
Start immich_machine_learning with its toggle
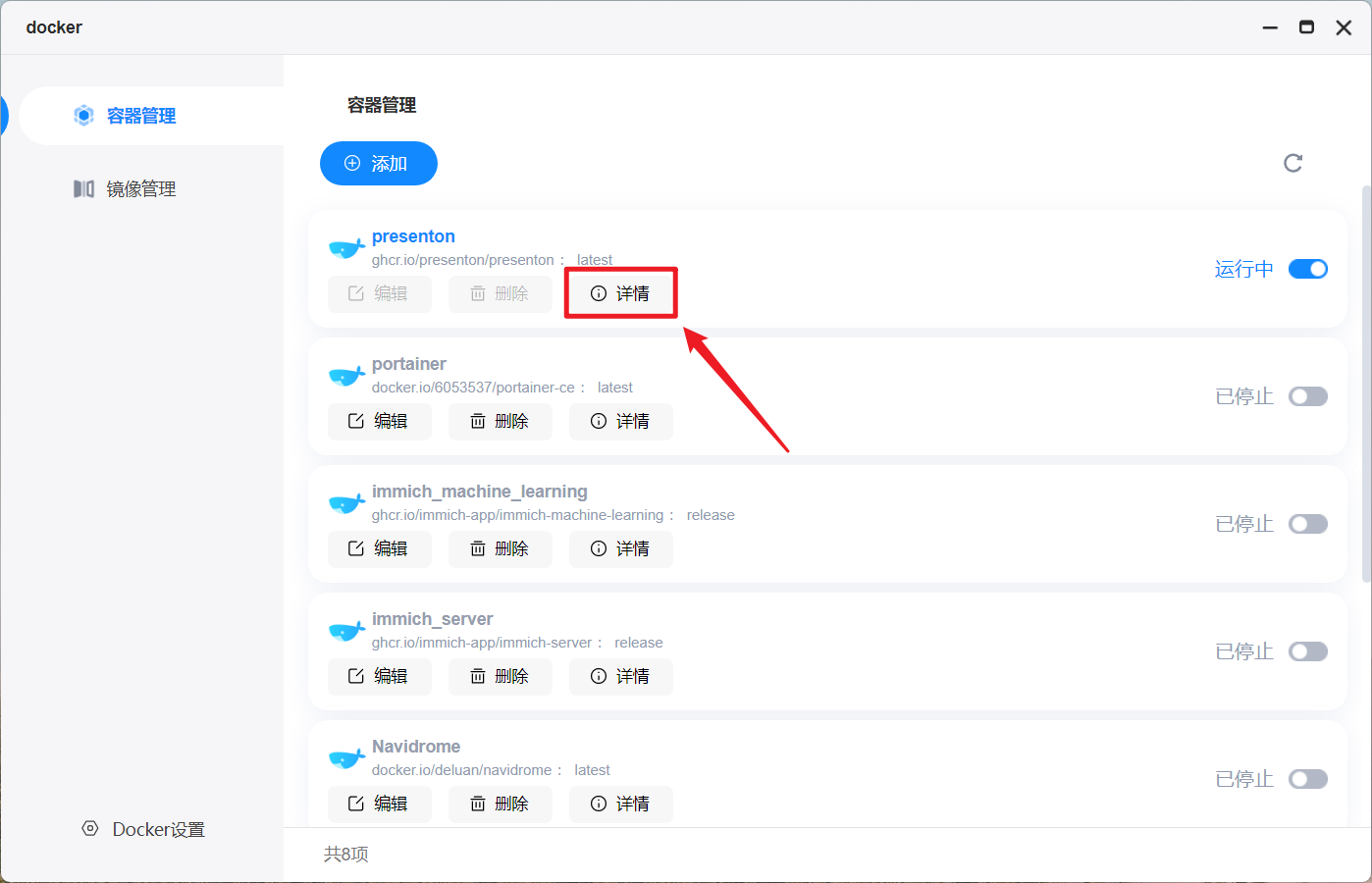1308,524
